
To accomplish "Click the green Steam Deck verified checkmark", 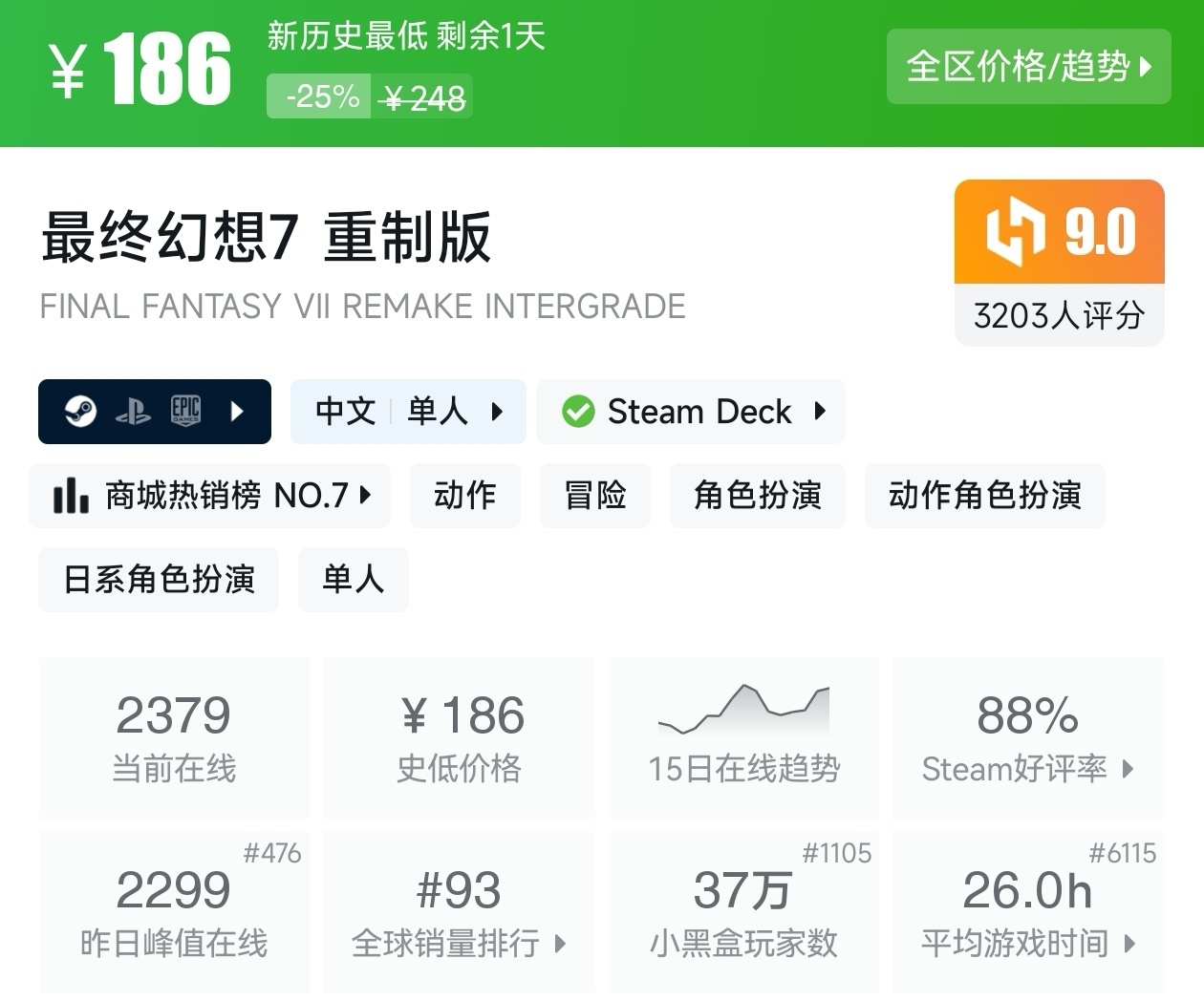I will (578, 412).
